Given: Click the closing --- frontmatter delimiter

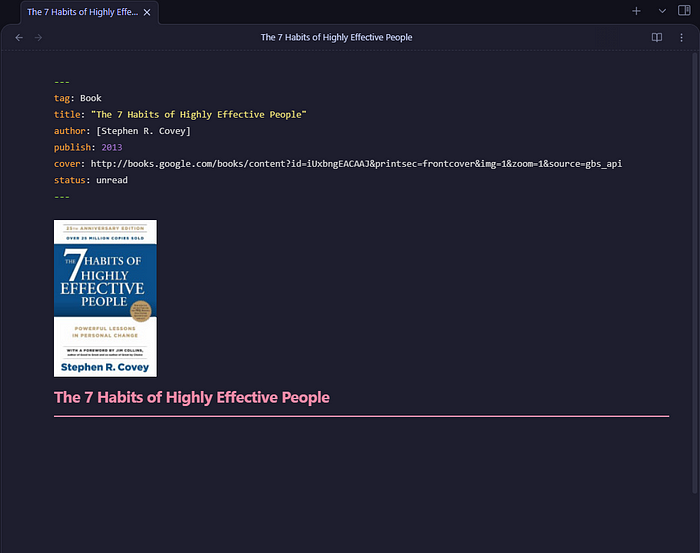Looking at the screenshot, I should (x=62, y=197).
